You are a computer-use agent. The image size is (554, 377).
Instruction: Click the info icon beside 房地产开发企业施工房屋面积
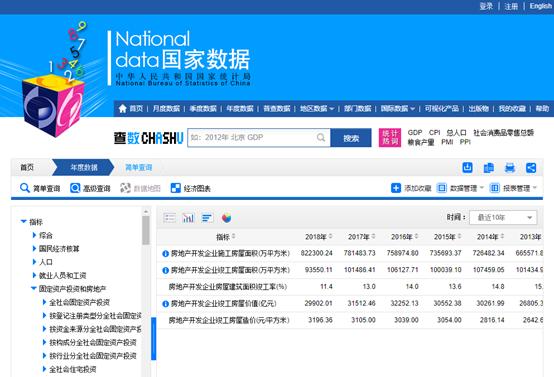tap(165, 253)
